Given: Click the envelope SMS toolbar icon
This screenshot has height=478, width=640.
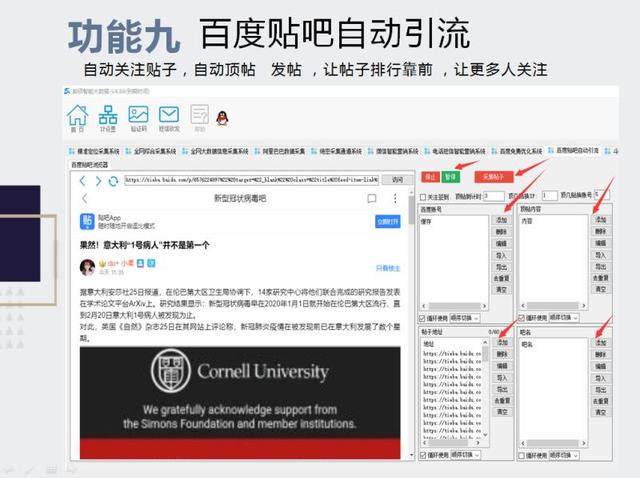Looking at the screenshot, I should click(169, 118).
